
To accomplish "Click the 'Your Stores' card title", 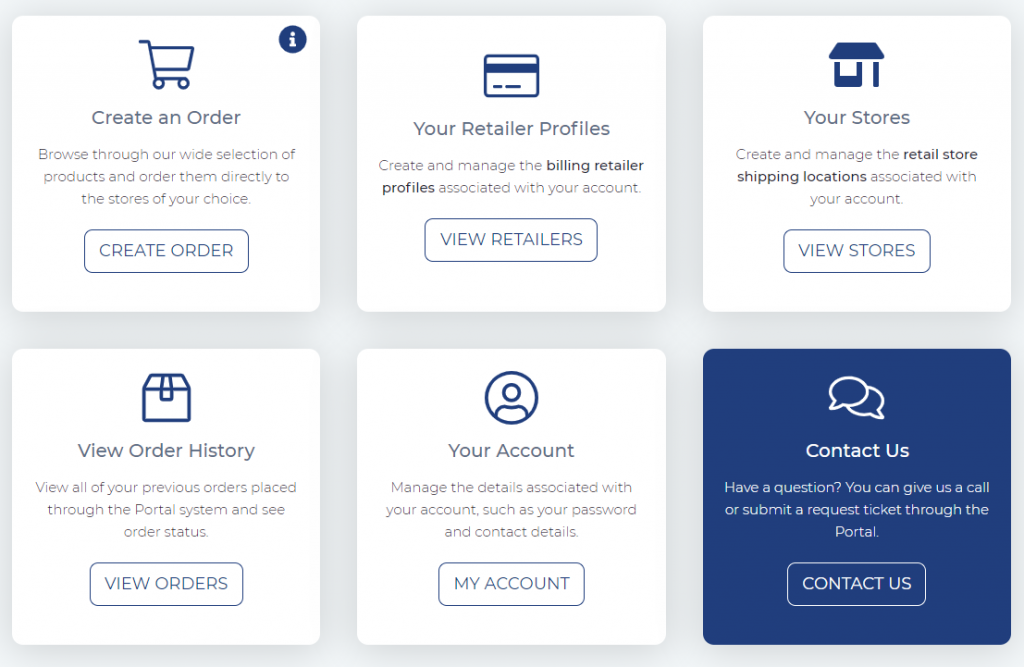I will [x=856, y=118].
